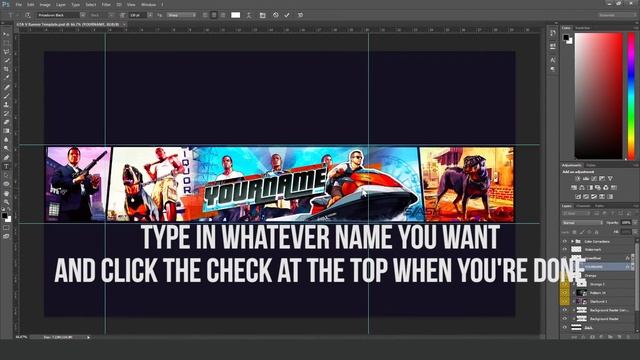Right align the text
The width and height of the screenshot is (640, 360).
pyautogui.click(x=223, y=15)
